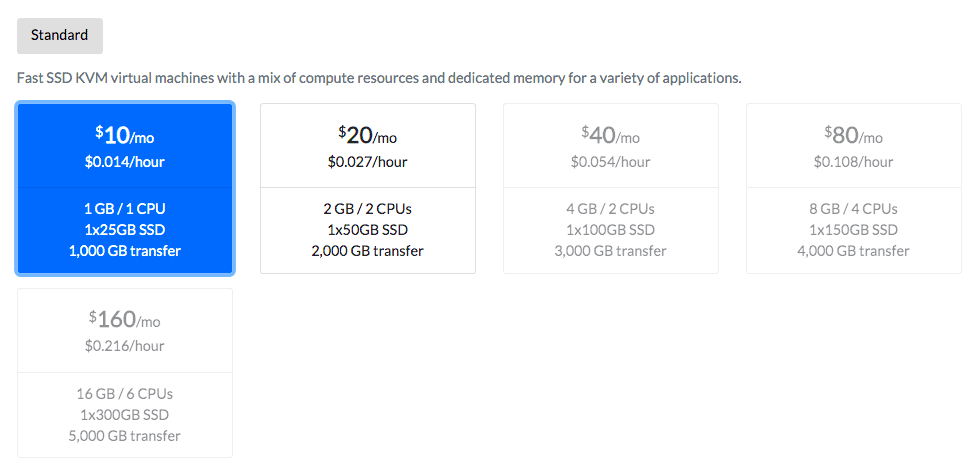Select the $10/mo plan card
Screen dimensions: 979x474
125,189
